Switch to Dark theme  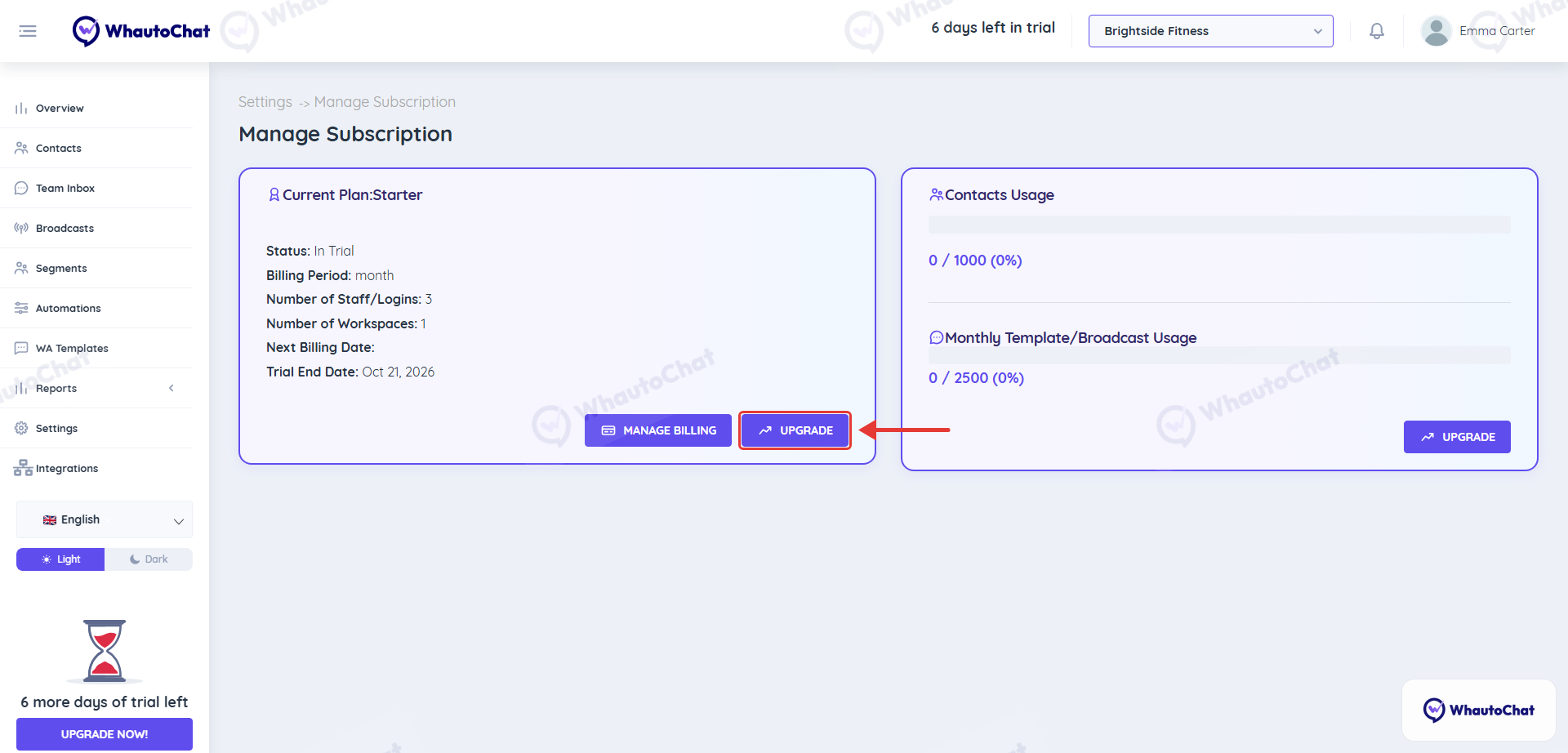click(x=149, y=559)
